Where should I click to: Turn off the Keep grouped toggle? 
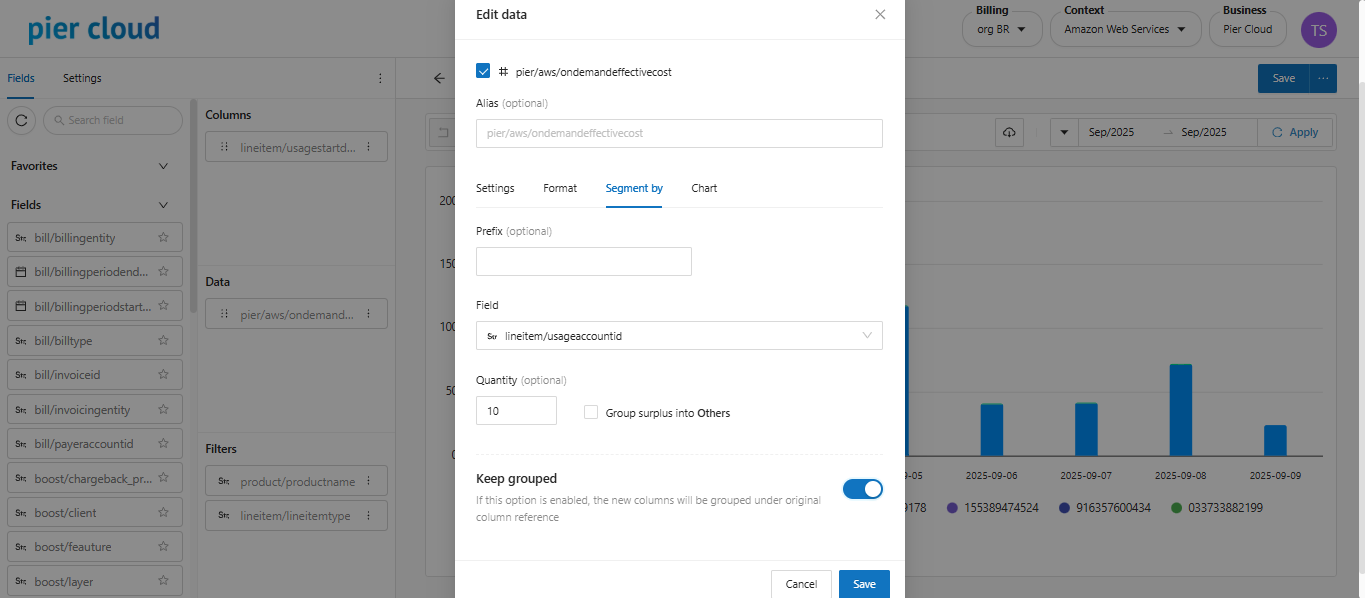click(x=862, y=488)
